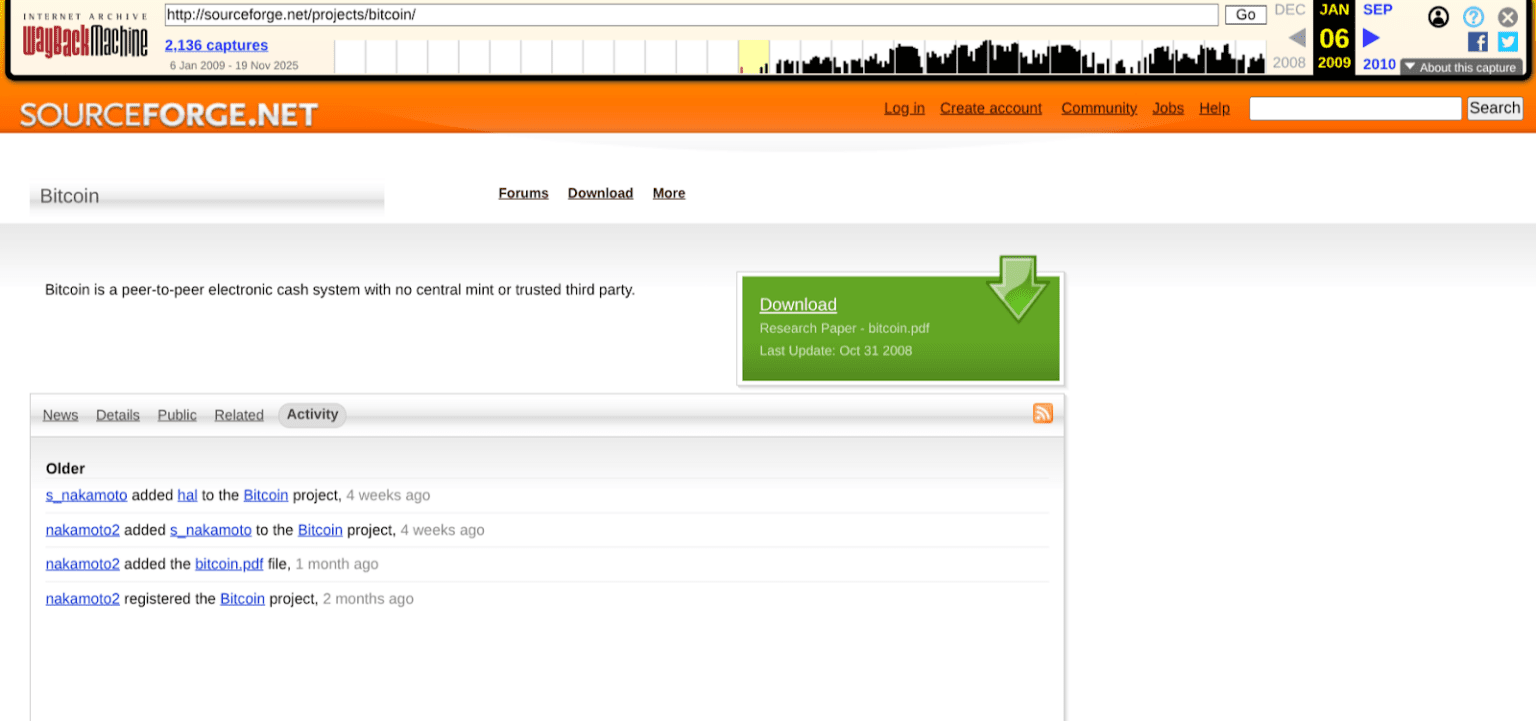
Task: Open the bitcoin.pdf file link
Action: click(229, 563)
